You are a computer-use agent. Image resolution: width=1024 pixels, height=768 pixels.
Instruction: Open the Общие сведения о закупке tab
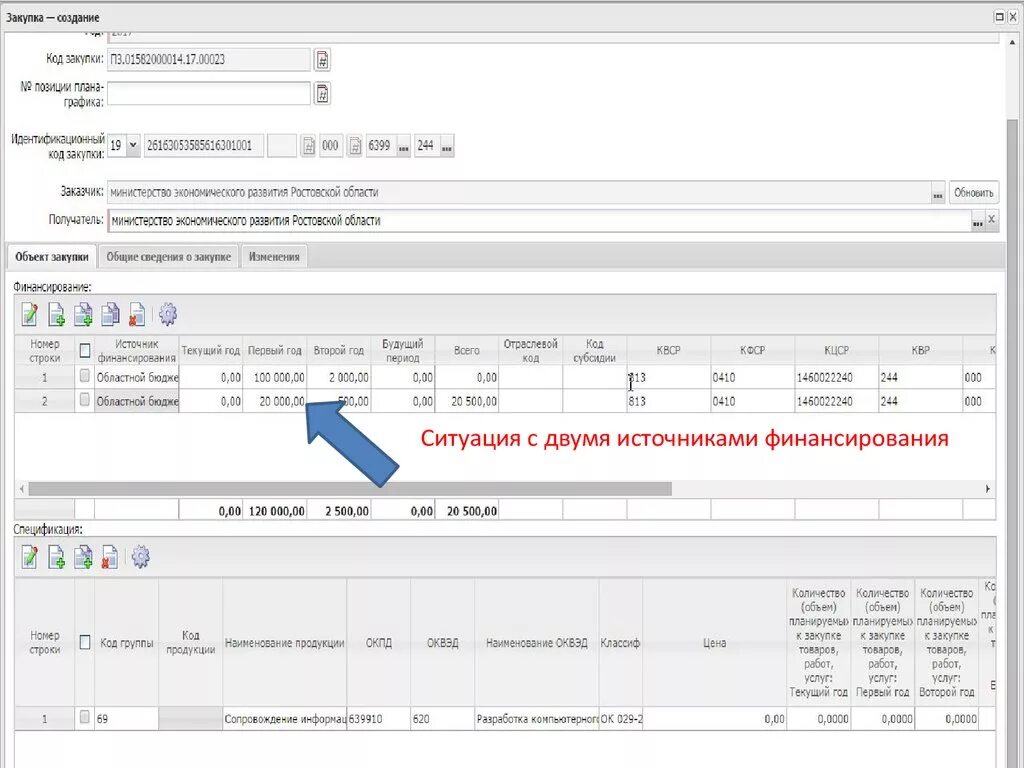168,257
